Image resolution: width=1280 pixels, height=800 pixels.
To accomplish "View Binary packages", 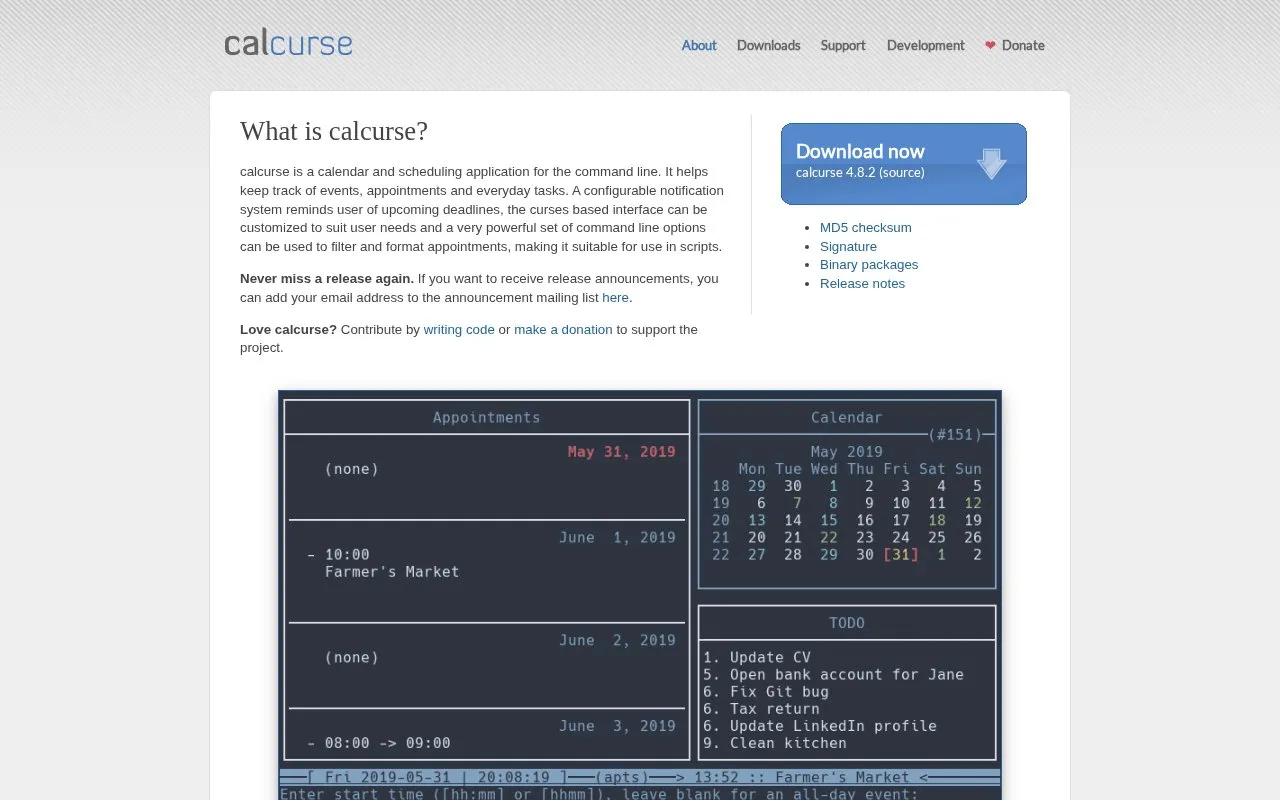I will click(x=869, y=265).
